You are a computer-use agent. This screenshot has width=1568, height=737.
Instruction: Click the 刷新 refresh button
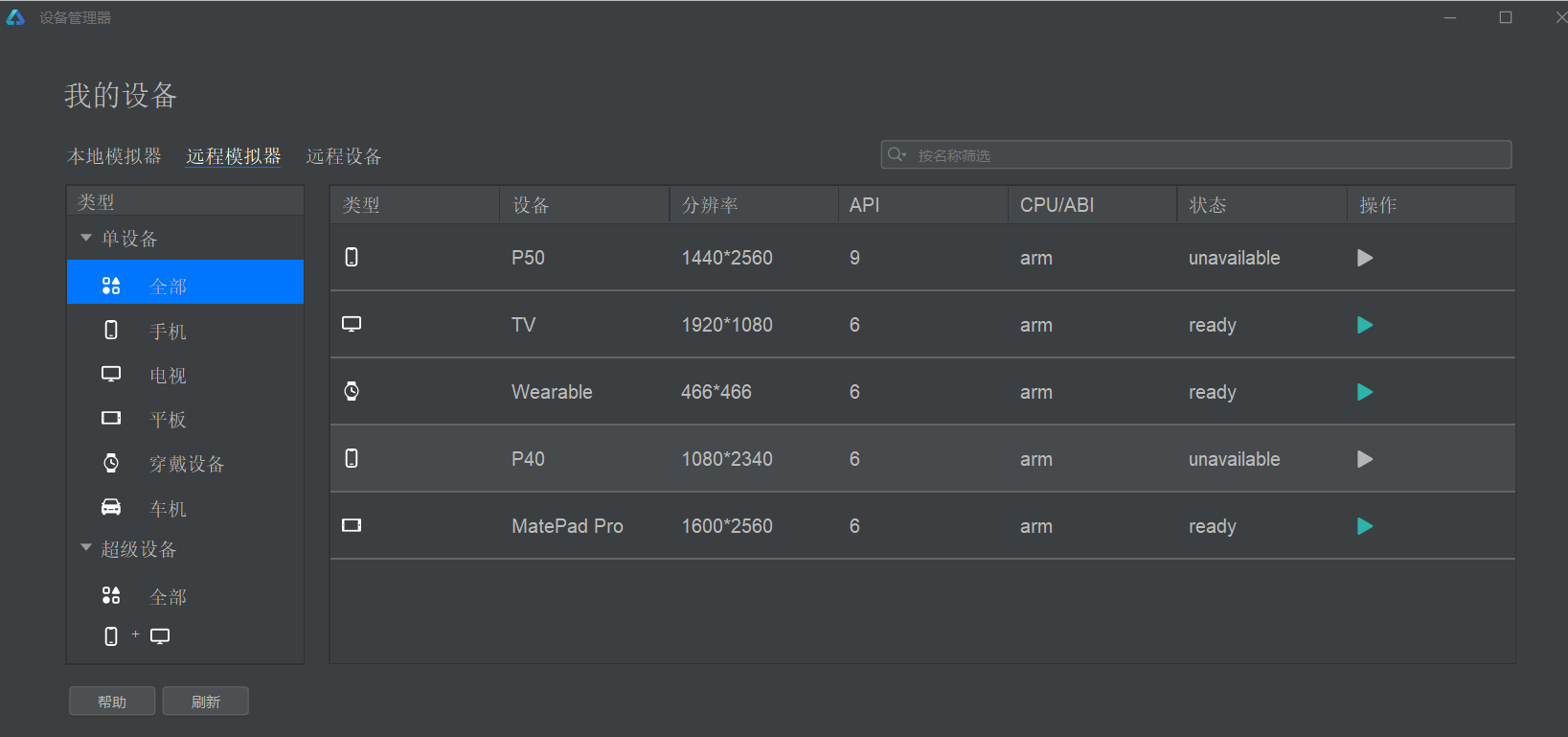point(206,702)
